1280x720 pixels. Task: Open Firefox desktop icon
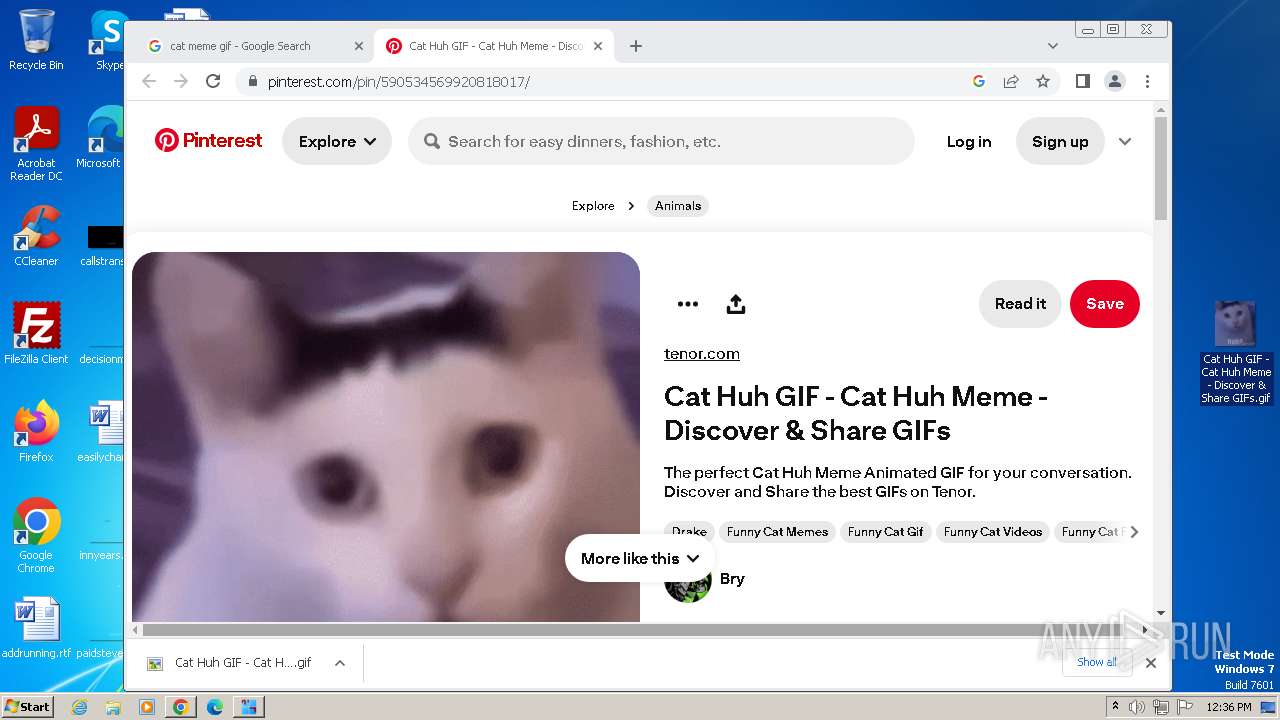(x=36, y=431)
